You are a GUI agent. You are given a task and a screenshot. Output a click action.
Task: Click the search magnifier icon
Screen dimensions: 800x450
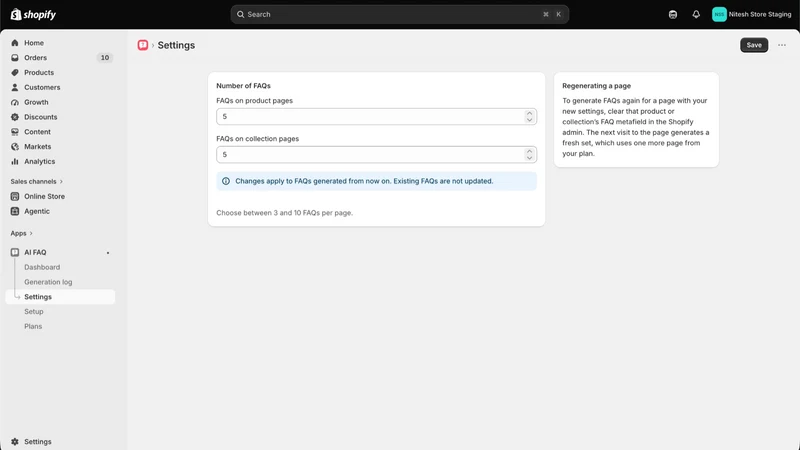(240, 14)
